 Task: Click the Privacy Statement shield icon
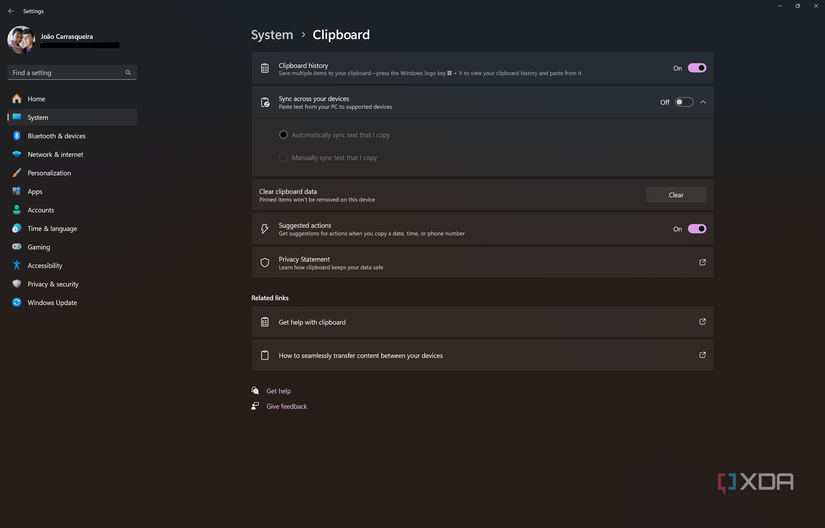(265, 262)
